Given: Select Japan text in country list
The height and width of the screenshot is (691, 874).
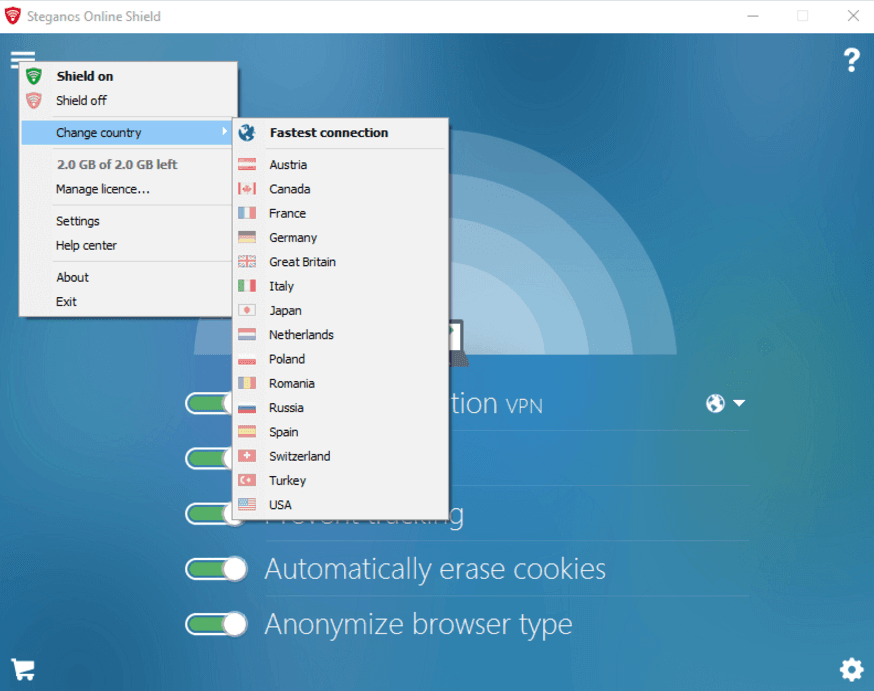Looking at the screenshot, I should click(x=285, y=310).
